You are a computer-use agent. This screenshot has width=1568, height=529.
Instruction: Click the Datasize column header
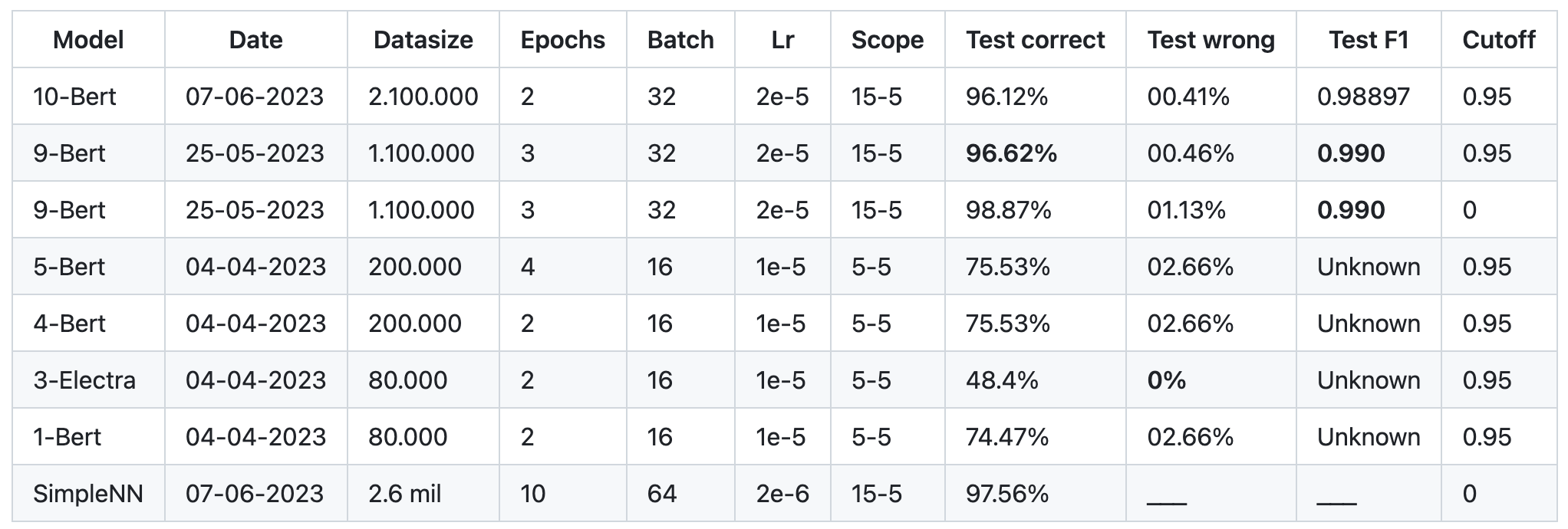(423, 40)
